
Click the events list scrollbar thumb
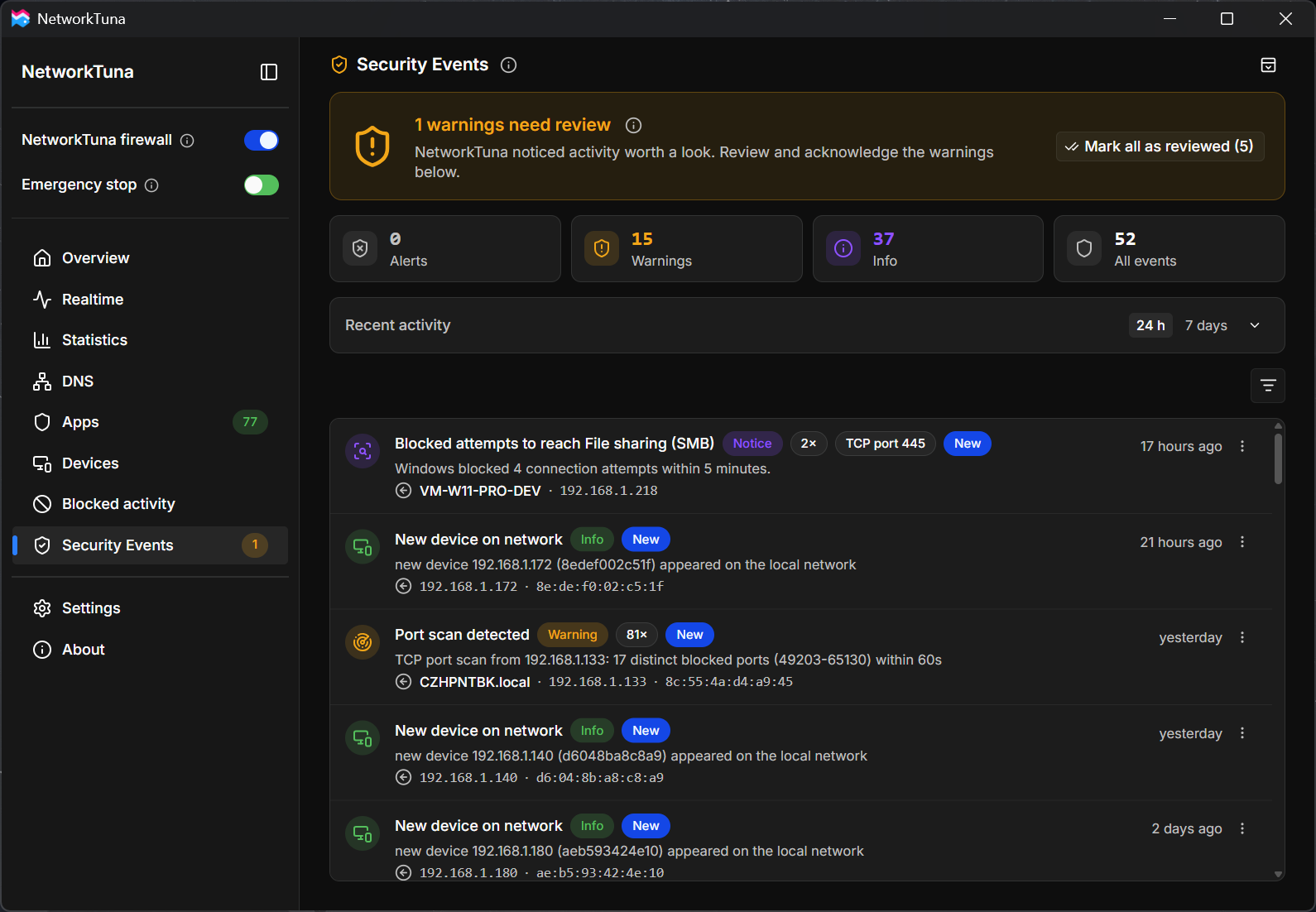click(1278, 458)
